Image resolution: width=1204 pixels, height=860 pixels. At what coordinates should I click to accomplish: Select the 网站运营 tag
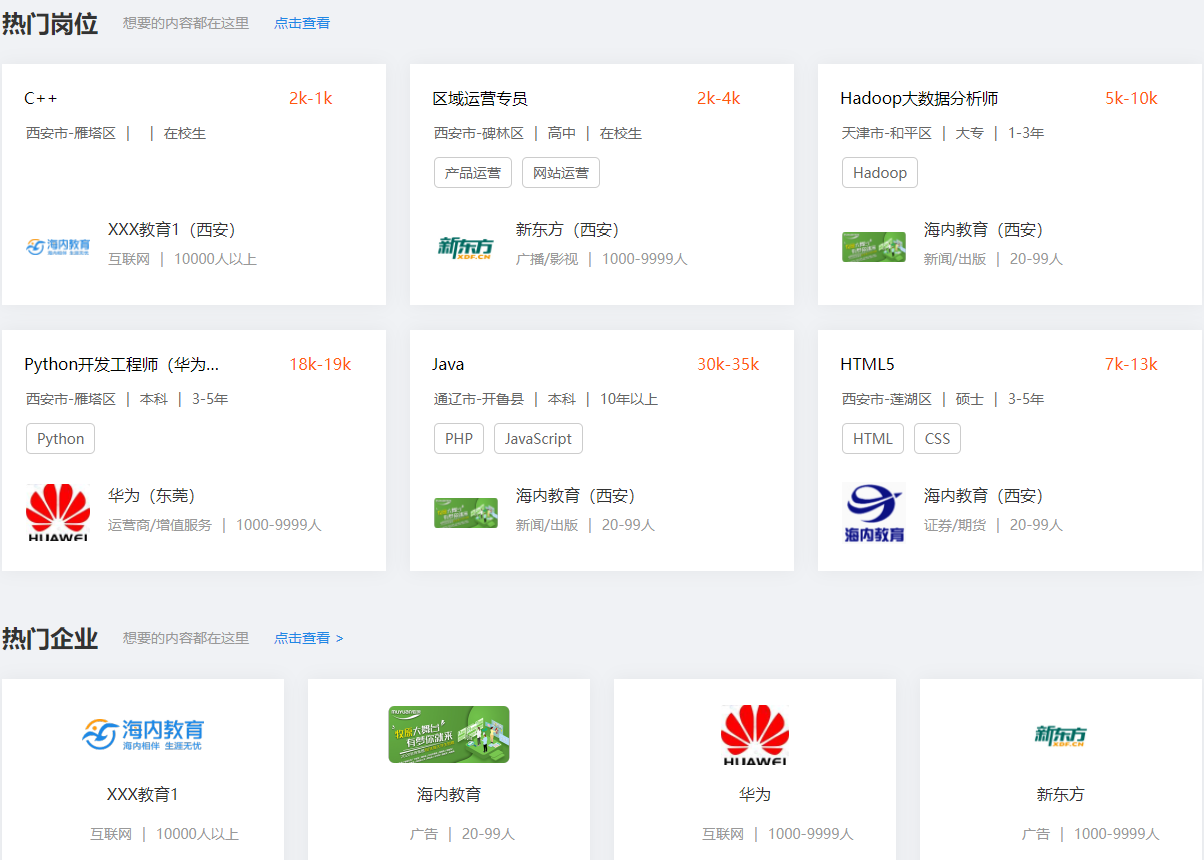click(x=561, y=173)
